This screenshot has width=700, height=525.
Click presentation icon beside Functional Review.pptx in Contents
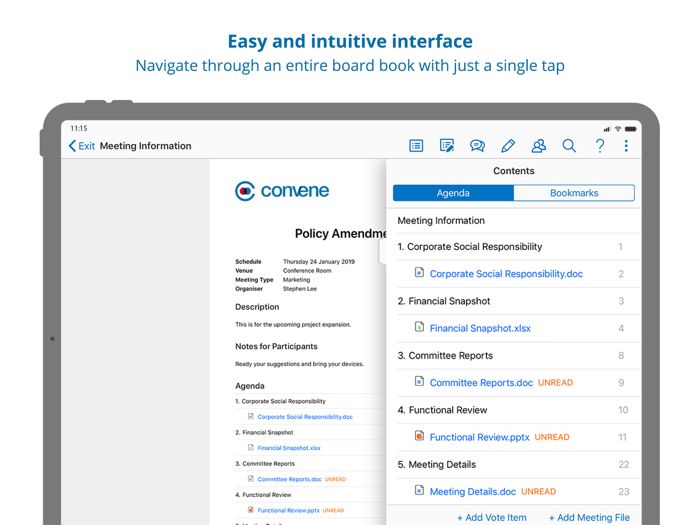click(419, 436)
